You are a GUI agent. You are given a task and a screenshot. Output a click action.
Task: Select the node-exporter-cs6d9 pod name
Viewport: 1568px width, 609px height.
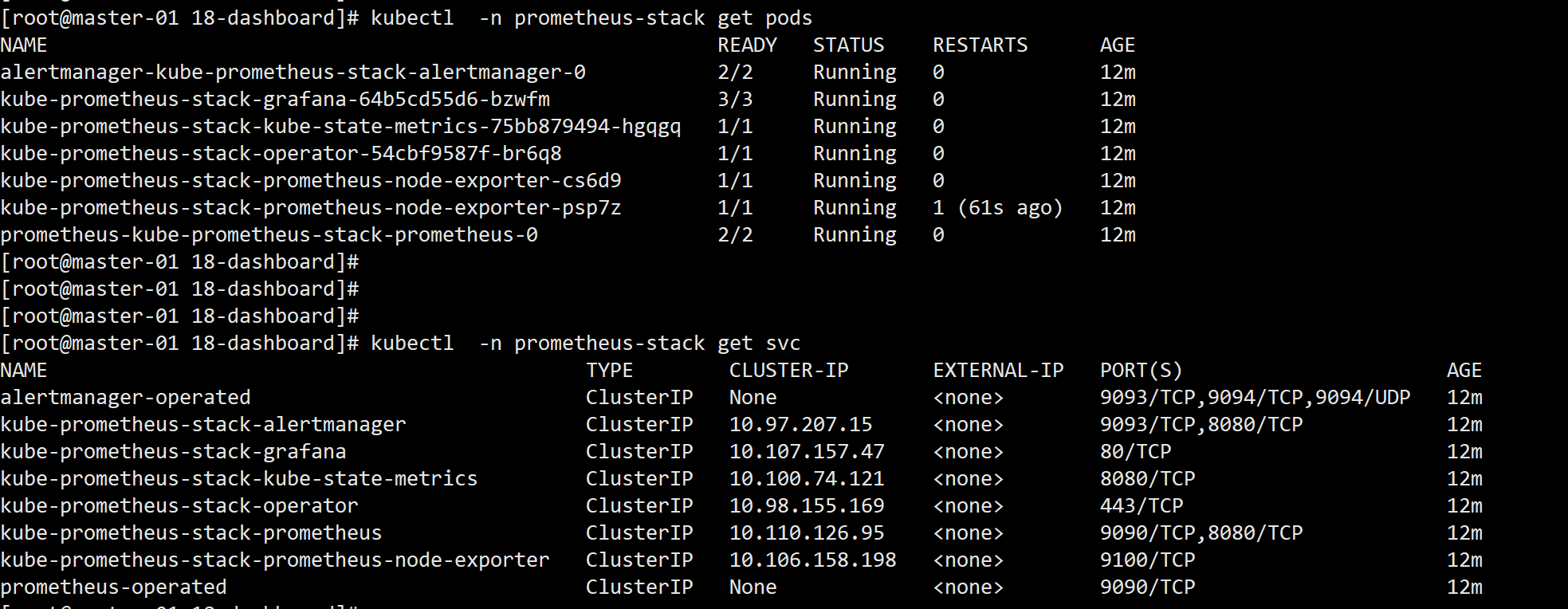pos(311,181)
